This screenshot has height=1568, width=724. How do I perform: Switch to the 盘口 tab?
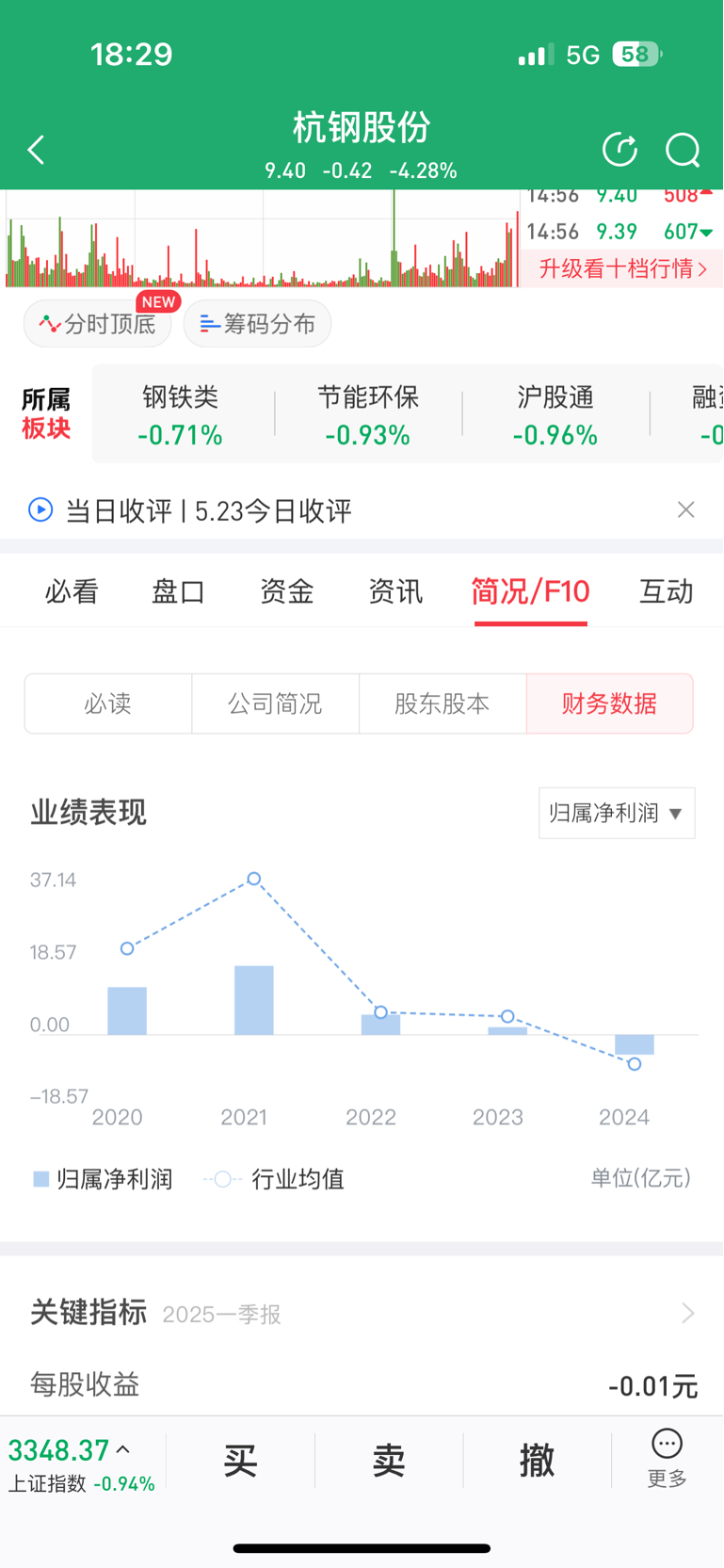pos(179,591)
